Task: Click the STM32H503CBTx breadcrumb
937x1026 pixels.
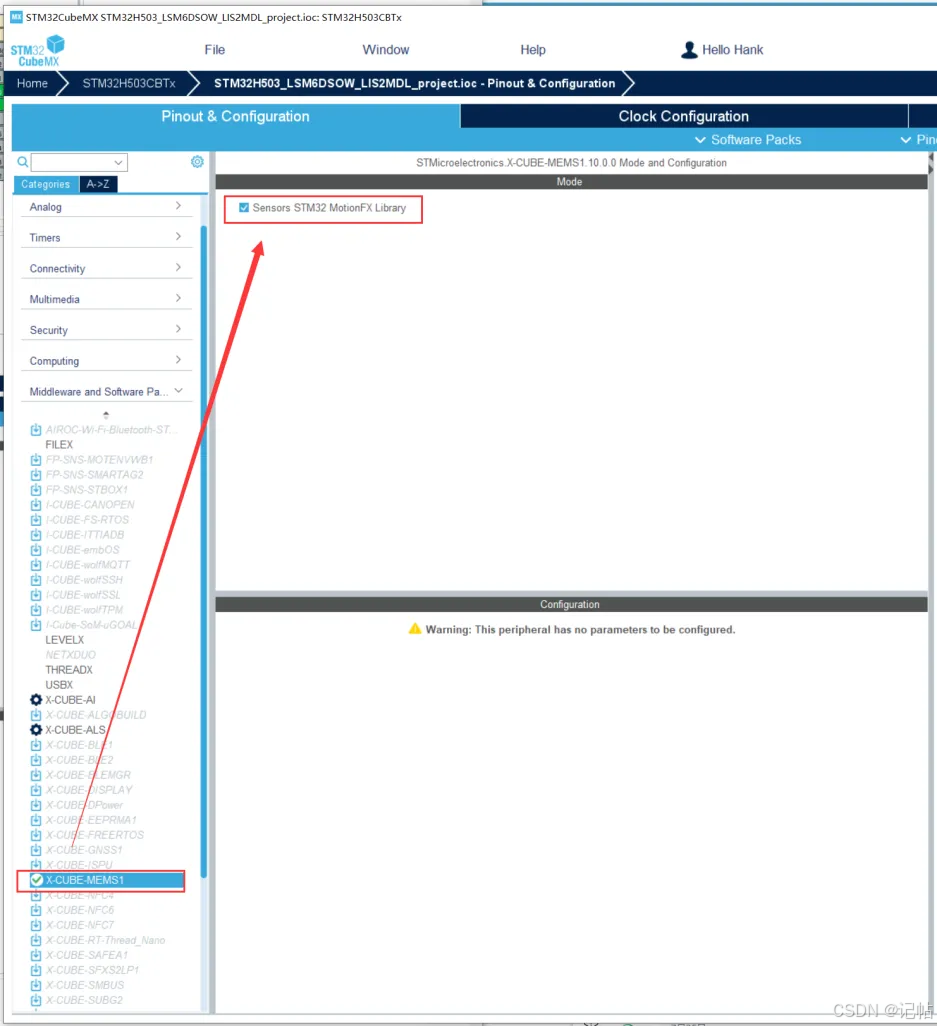Action: tap(129, 84)
